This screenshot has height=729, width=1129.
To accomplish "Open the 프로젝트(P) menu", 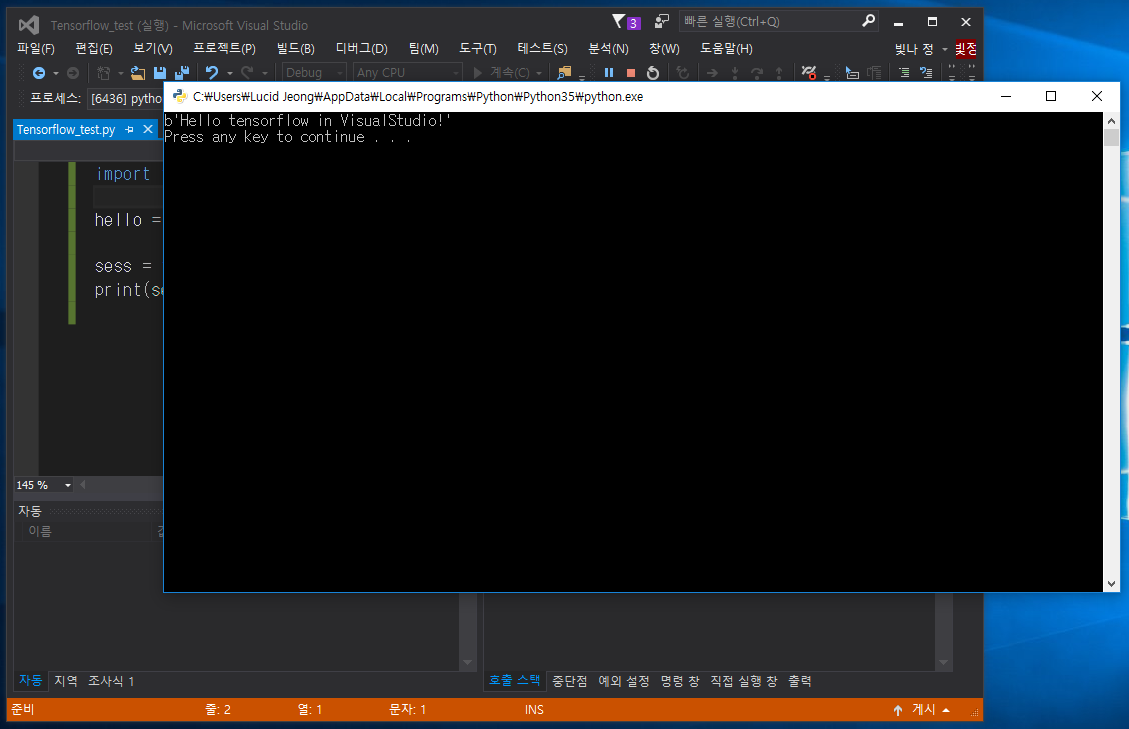I will (x=225, y=48).
